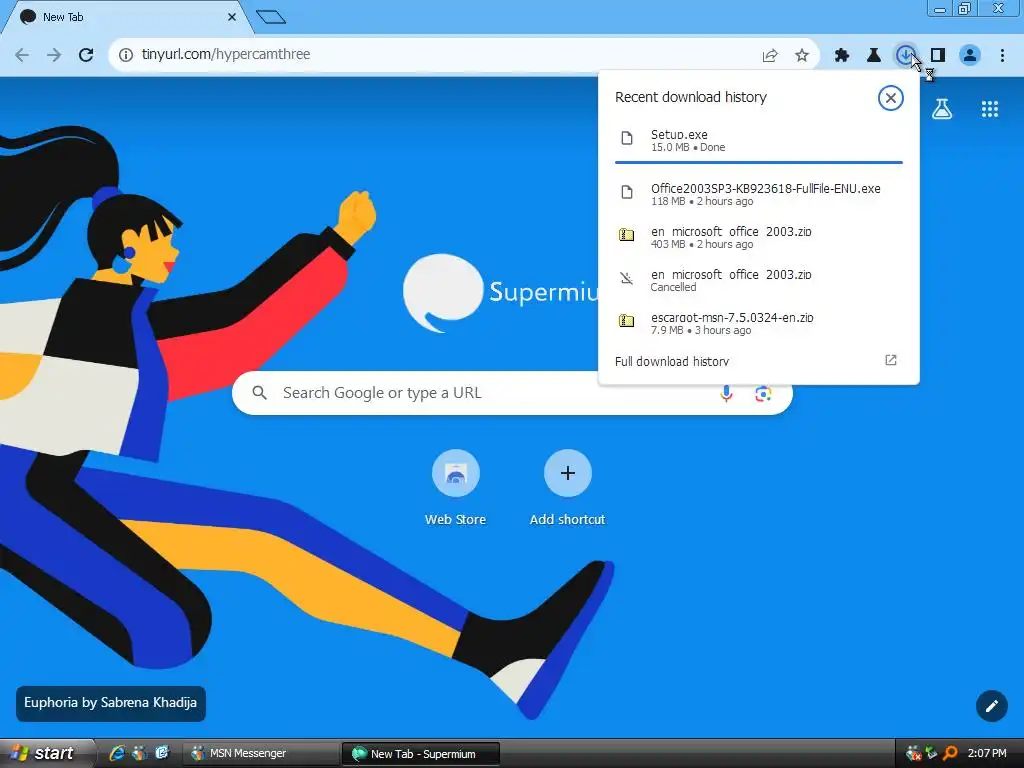Customize this page with pencil button
1024x768 pixels.
991,706
